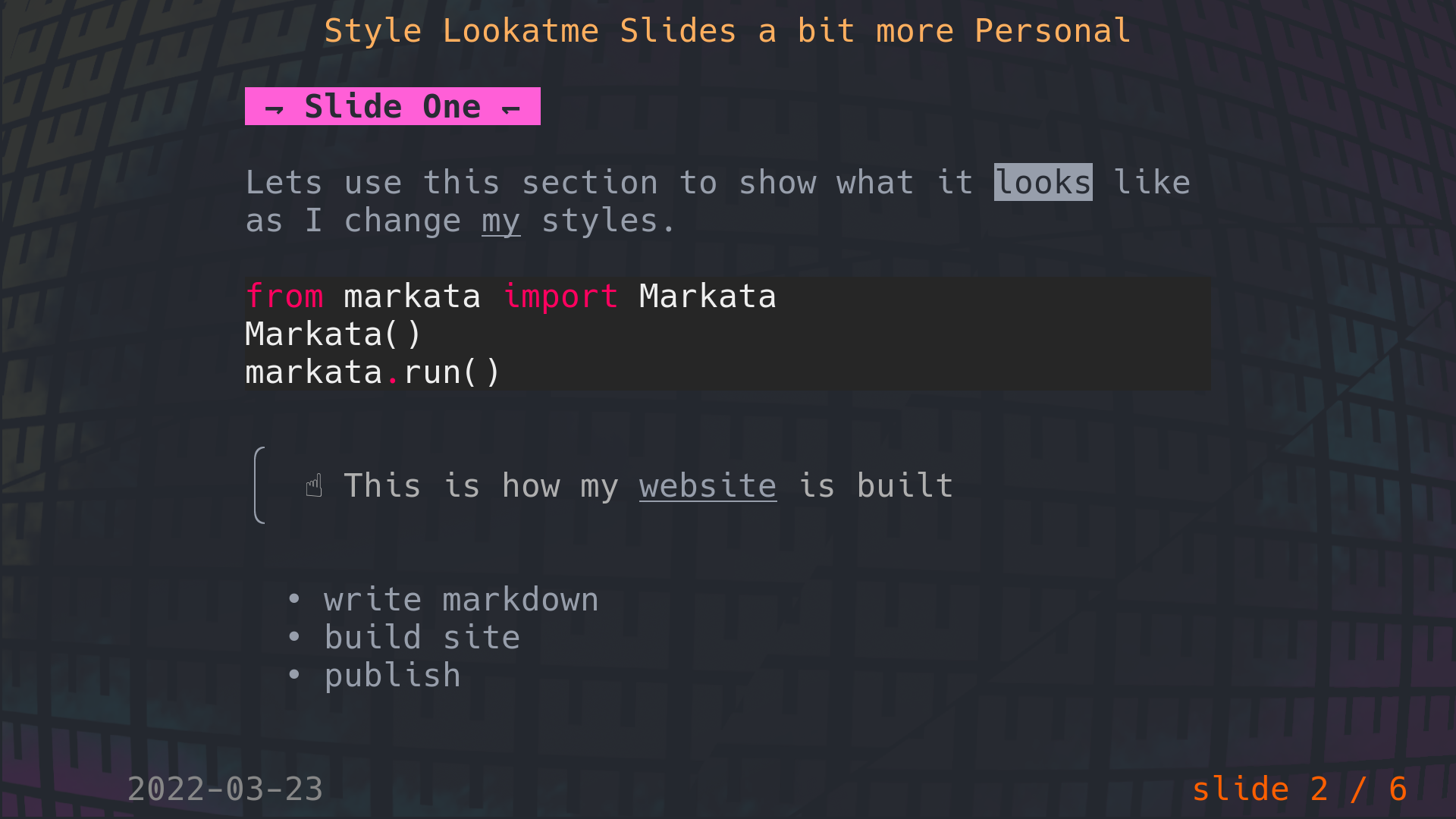Click the "write markdown" list item
The width and height of the screenshot is (1456, 819).
461,600
